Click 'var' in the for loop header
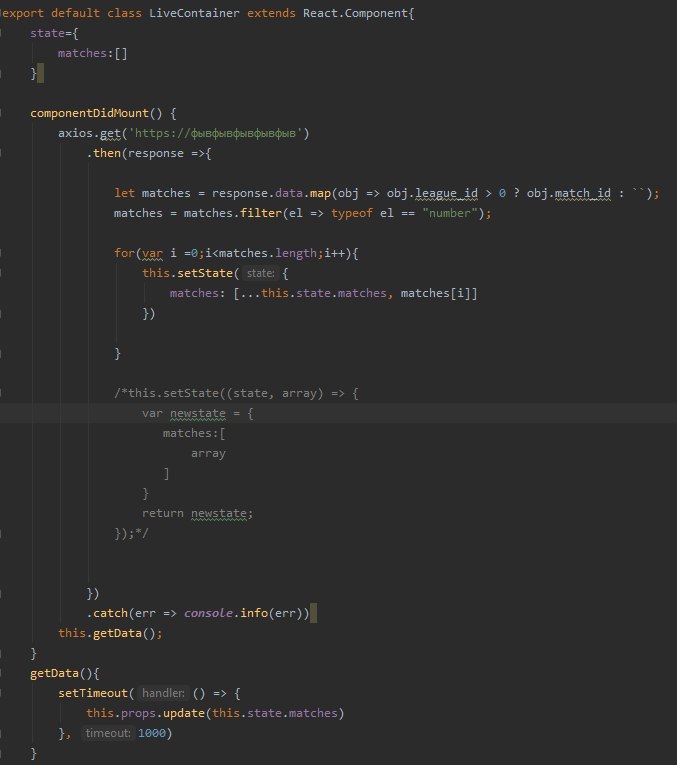This screenshot has width=677, height=765. (152, 254)
